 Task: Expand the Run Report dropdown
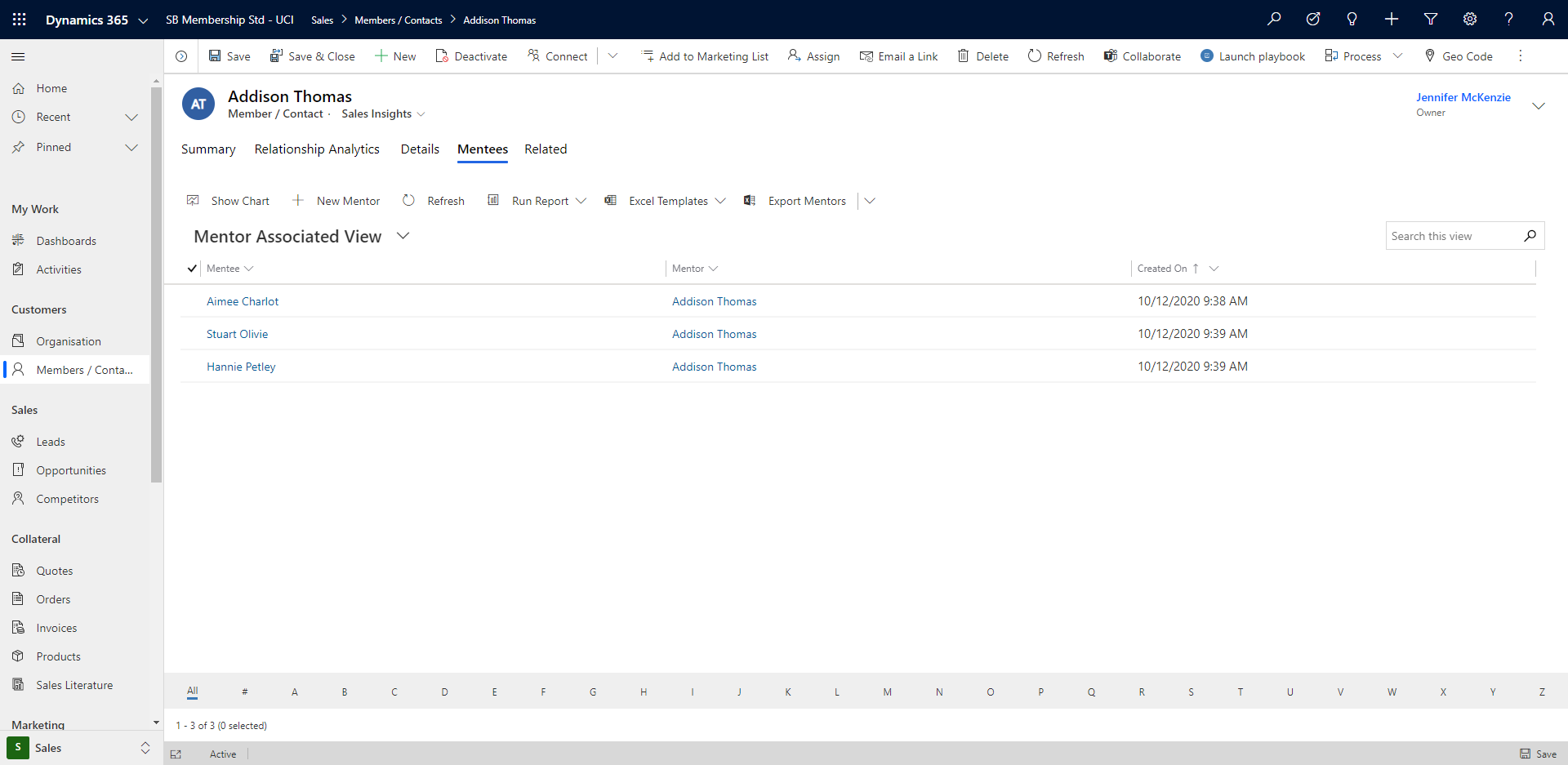coord(581,201)
